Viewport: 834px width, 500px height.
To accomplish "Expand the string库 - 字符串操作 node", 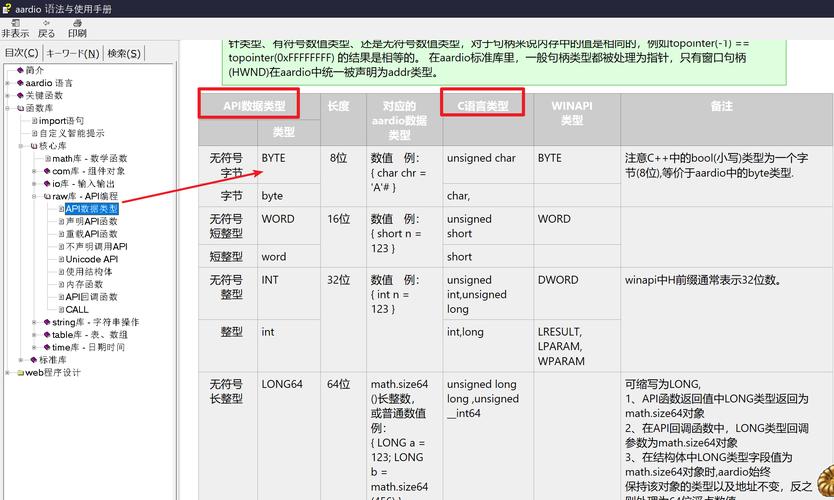I will pyautogui.click(x=34, y=322).
